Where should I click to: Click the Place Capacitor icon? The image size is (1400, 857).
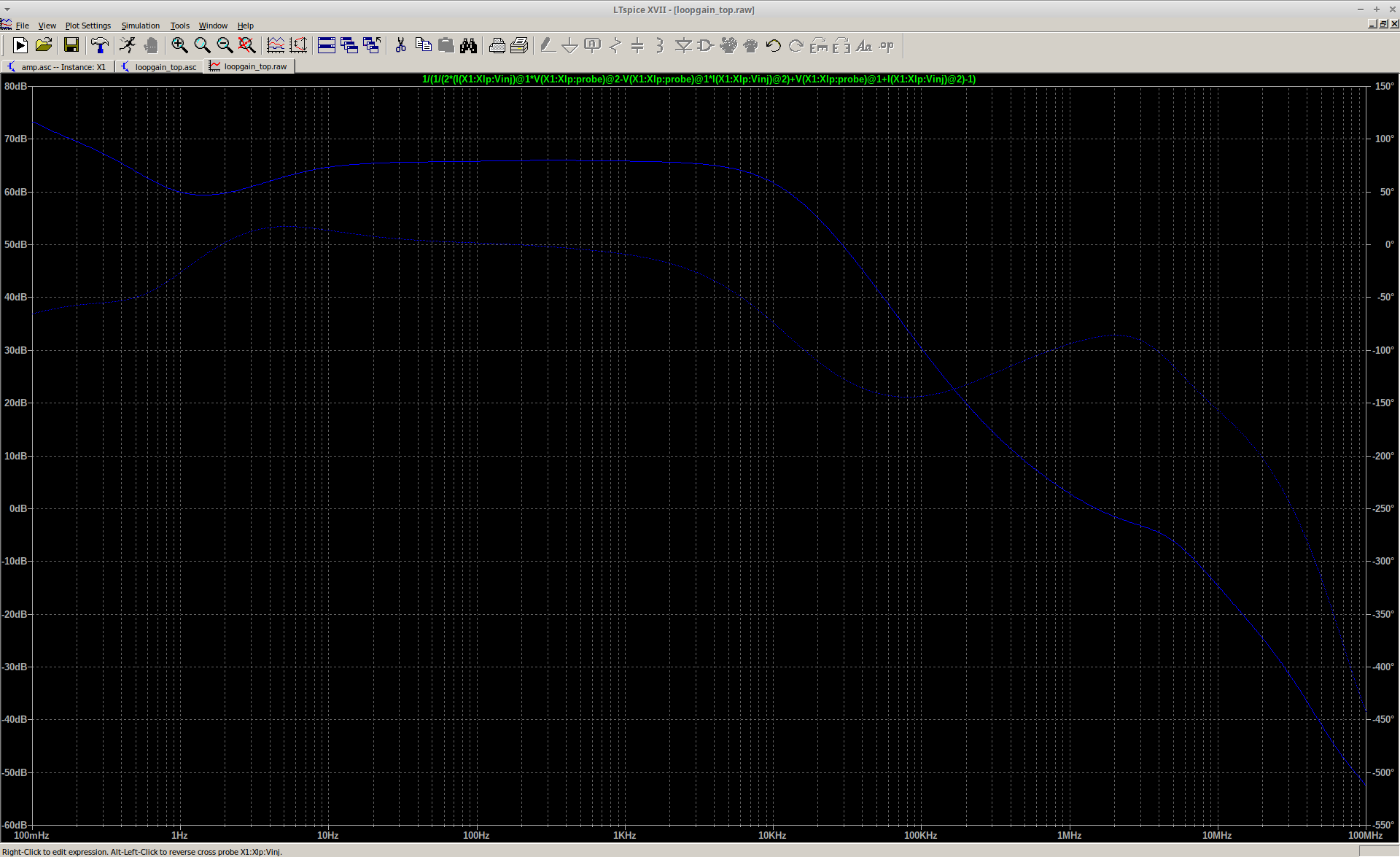point(637,46)
